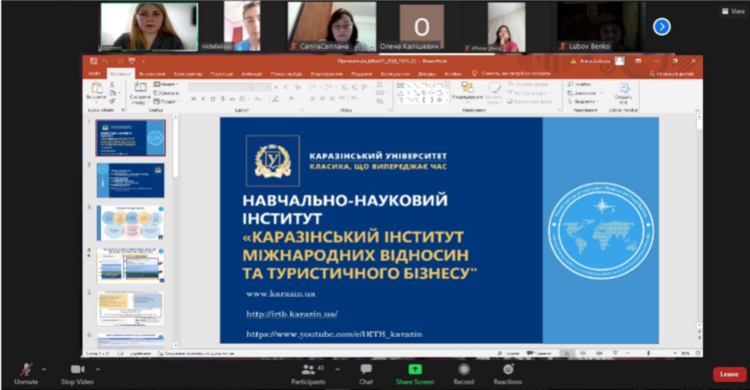Toggle Italic formatting

coord(203,99)
